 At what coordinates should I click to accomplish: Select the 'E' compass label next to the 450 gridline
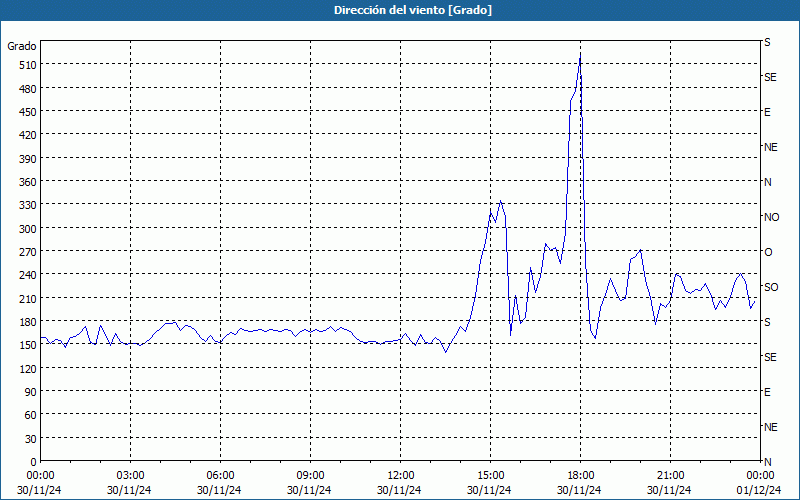[767, 112]
